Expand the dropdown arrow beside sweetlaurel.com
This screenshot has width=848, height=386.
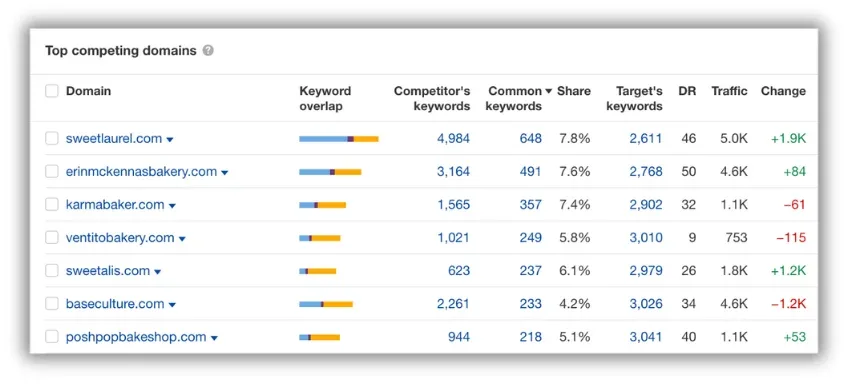[x=170, y=139]
